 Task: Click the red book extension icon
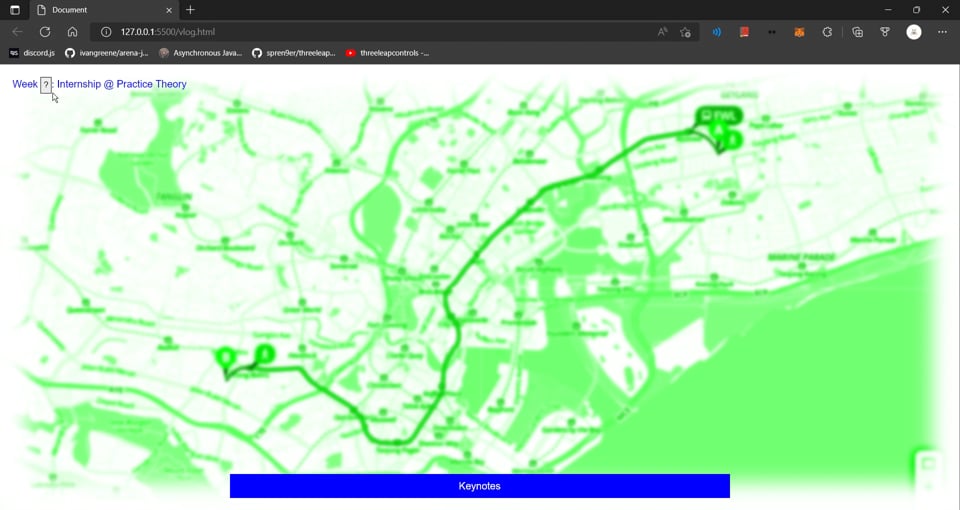[x=744, y=32]
